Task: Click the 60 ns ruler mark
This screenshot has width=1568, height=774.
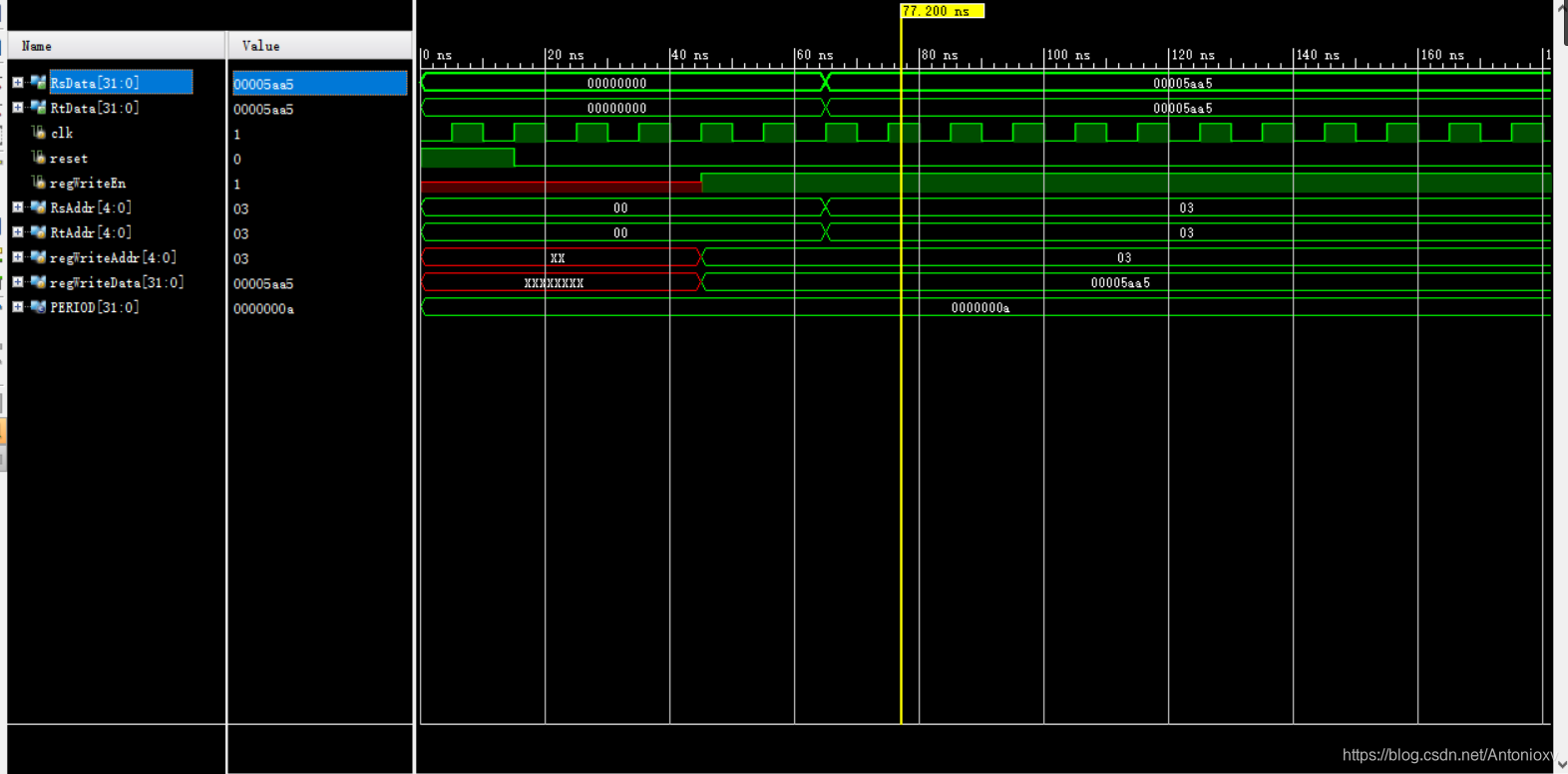Action: 815,55
